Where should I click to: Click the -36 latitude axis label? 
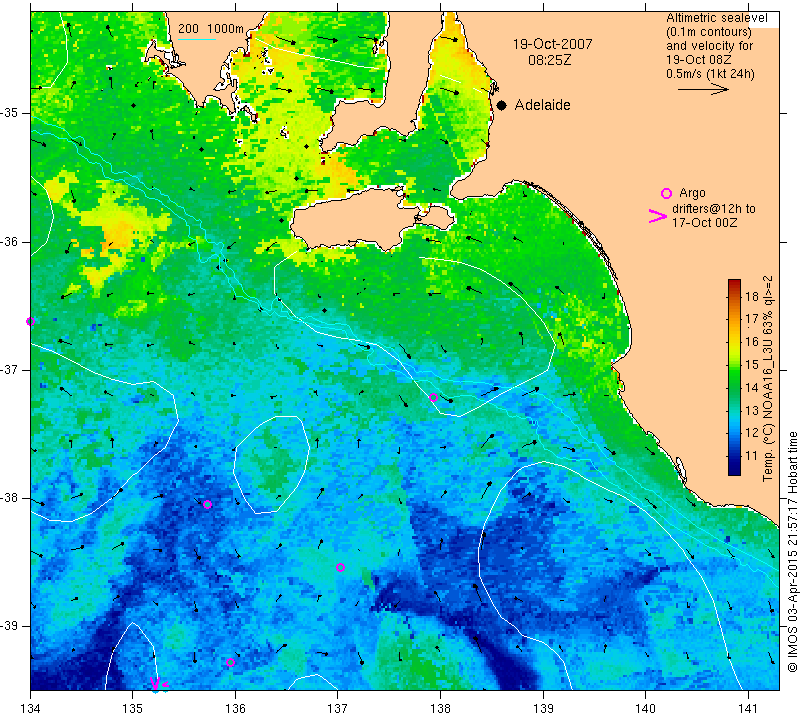(x=9, y=241)
